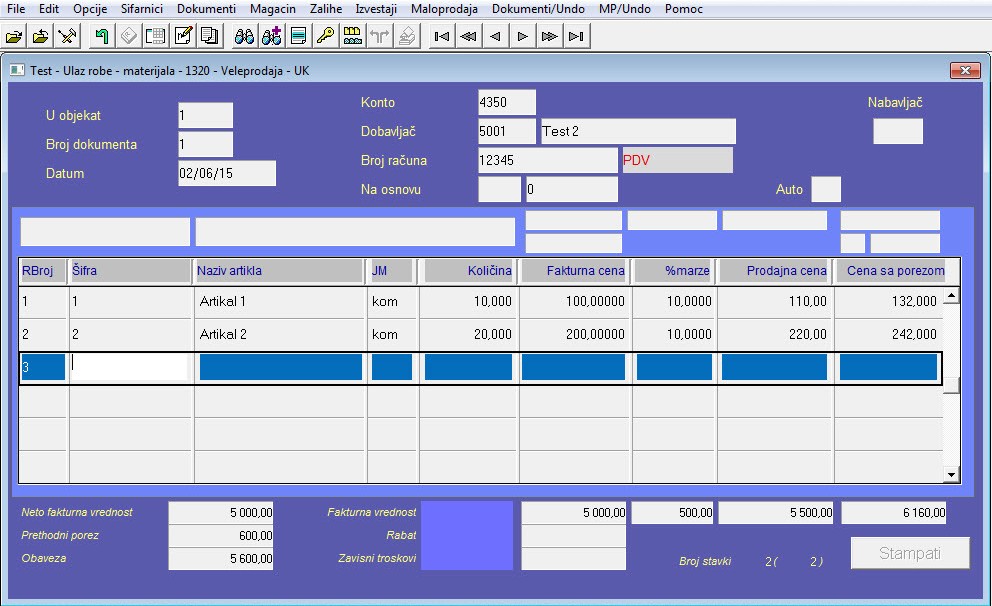Viewport: 992px width, 606px height.
Task: Click the copy documents icon
Action: [209, 36]
